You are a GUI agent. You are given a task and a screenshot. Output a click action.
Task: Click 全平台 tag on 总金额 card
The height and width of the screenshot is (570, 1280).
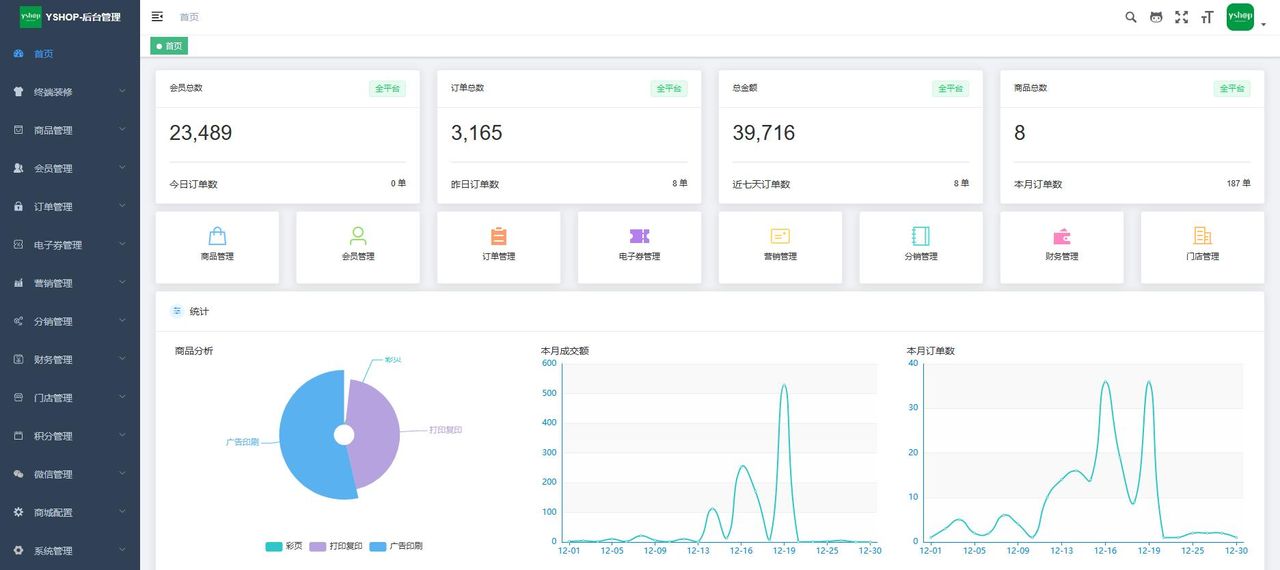click(x=951, y=88)
